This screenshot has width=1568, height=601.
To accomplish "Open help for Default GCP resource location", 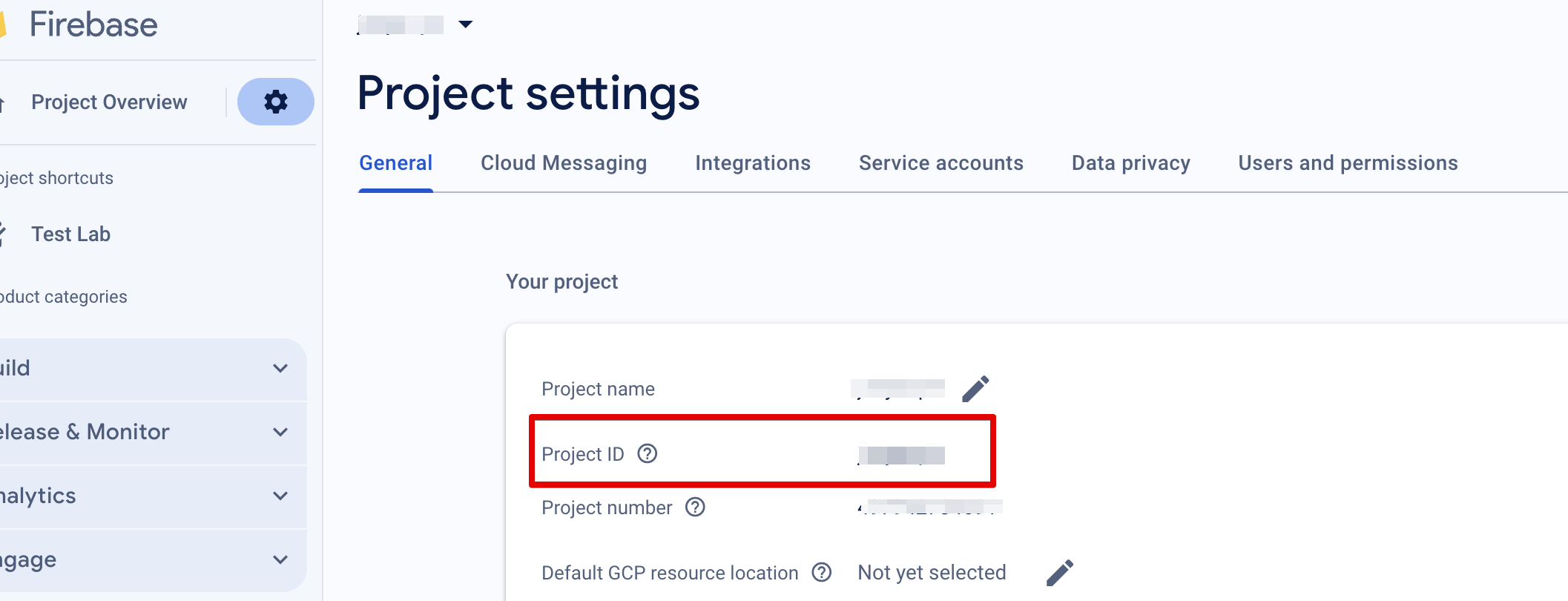I will tap(822, 572).
